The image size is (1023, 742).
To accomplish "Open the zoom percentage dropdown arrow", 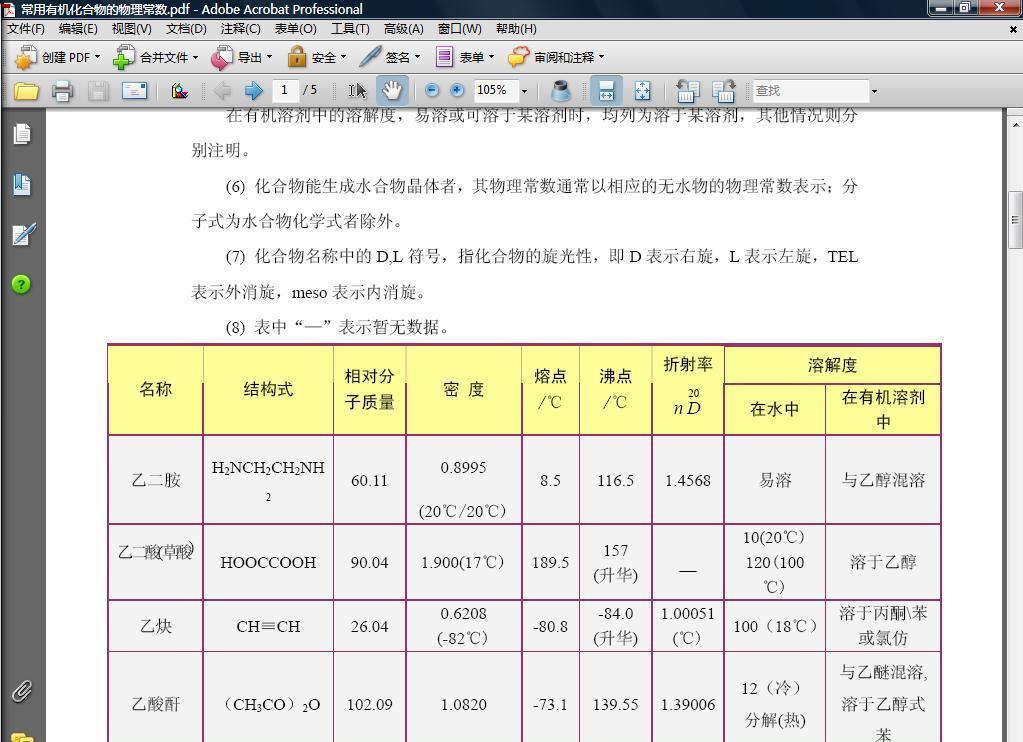I will point(524,91).
